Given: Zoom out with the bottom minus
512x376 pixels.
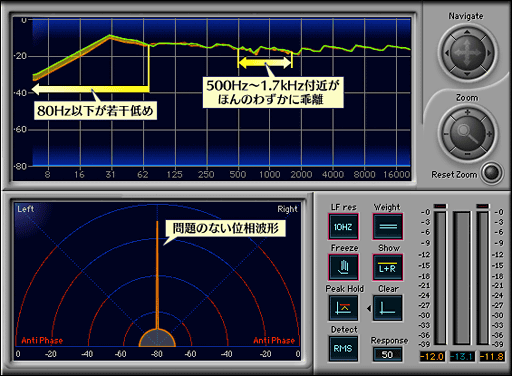Looking at the screenshot, I should tap(467, 154).
